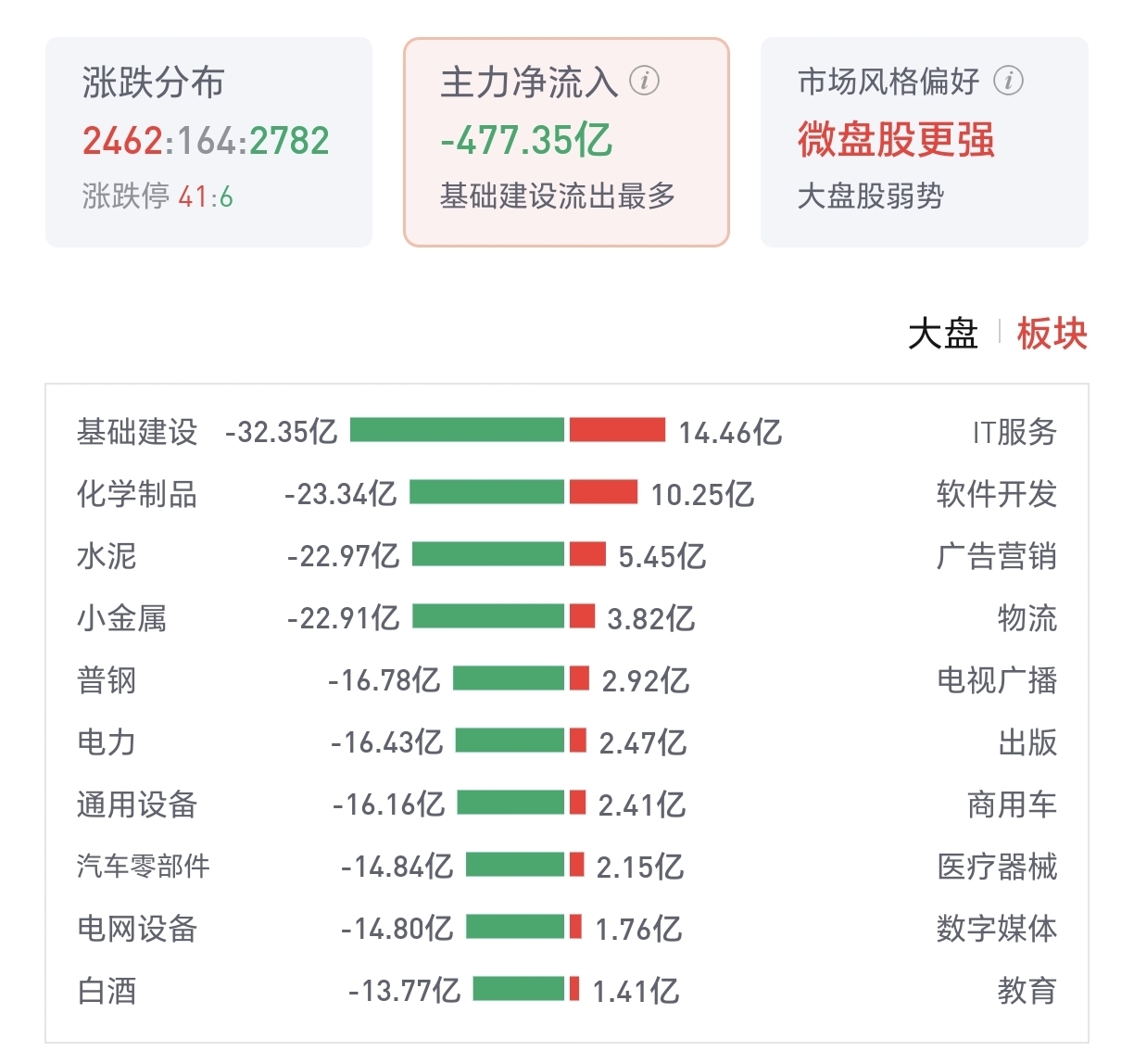Viewport: 1134px width, 1064px height.
Task: Select the 小金属 sector label
Action: tap(122, 618)
